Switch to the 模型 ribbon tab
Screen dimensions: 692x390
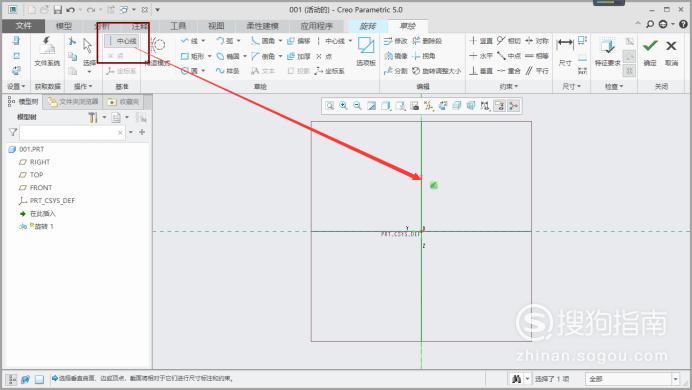click(64, 26)
